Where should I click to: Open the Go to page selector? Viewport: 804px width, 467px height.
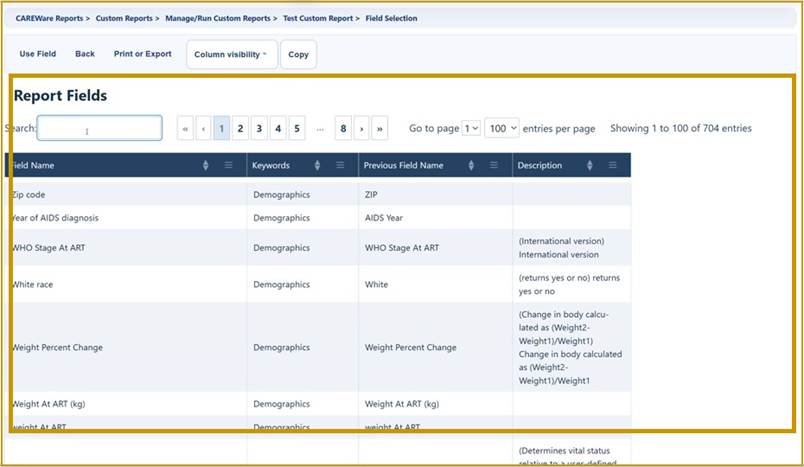[x=471, y=128]
